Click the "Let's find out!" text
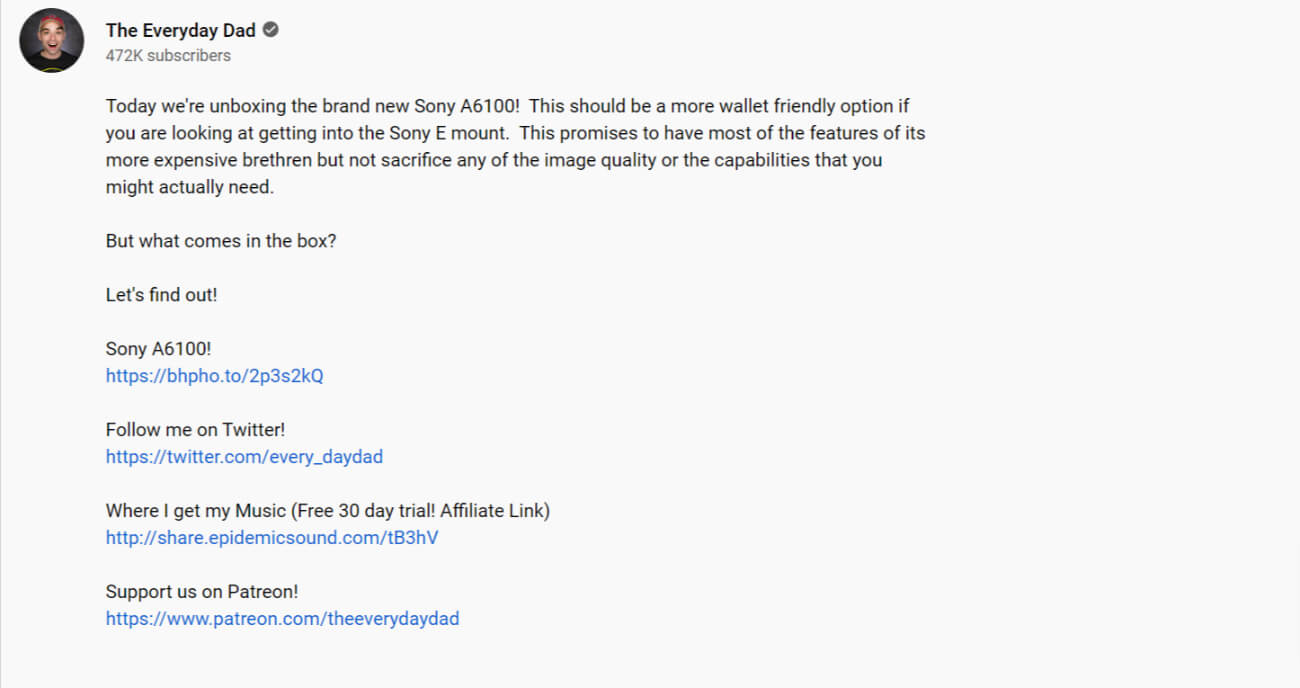The image size is (1300, 688). pos(162,295)
